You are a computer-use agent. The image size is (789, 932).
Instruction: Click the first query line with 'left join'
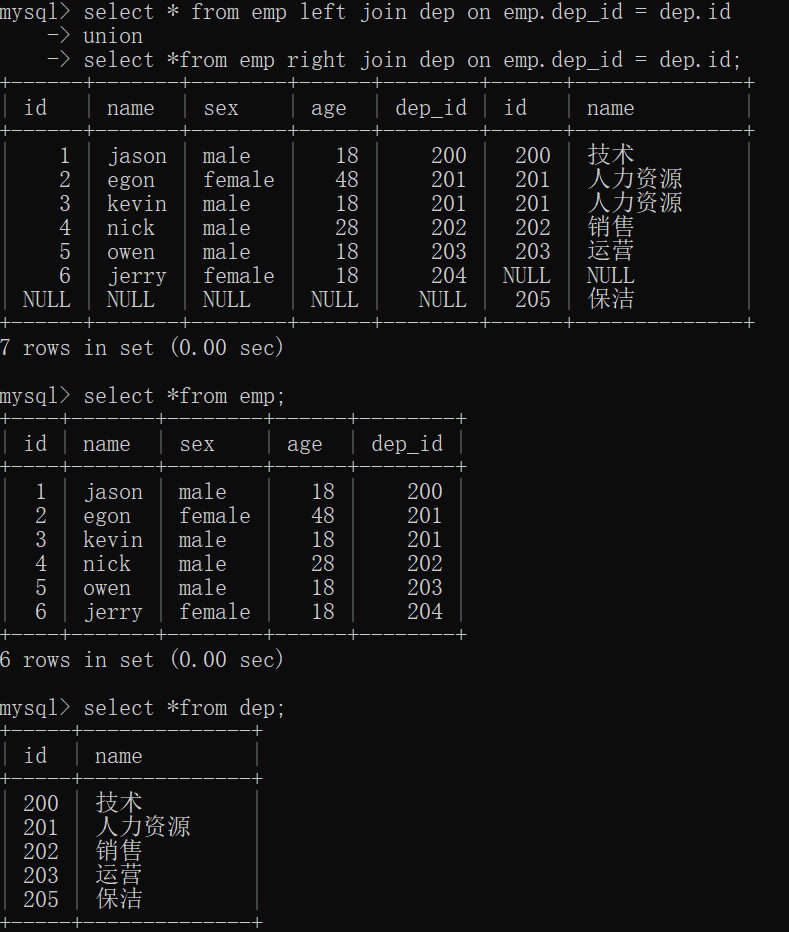point(366,12)
